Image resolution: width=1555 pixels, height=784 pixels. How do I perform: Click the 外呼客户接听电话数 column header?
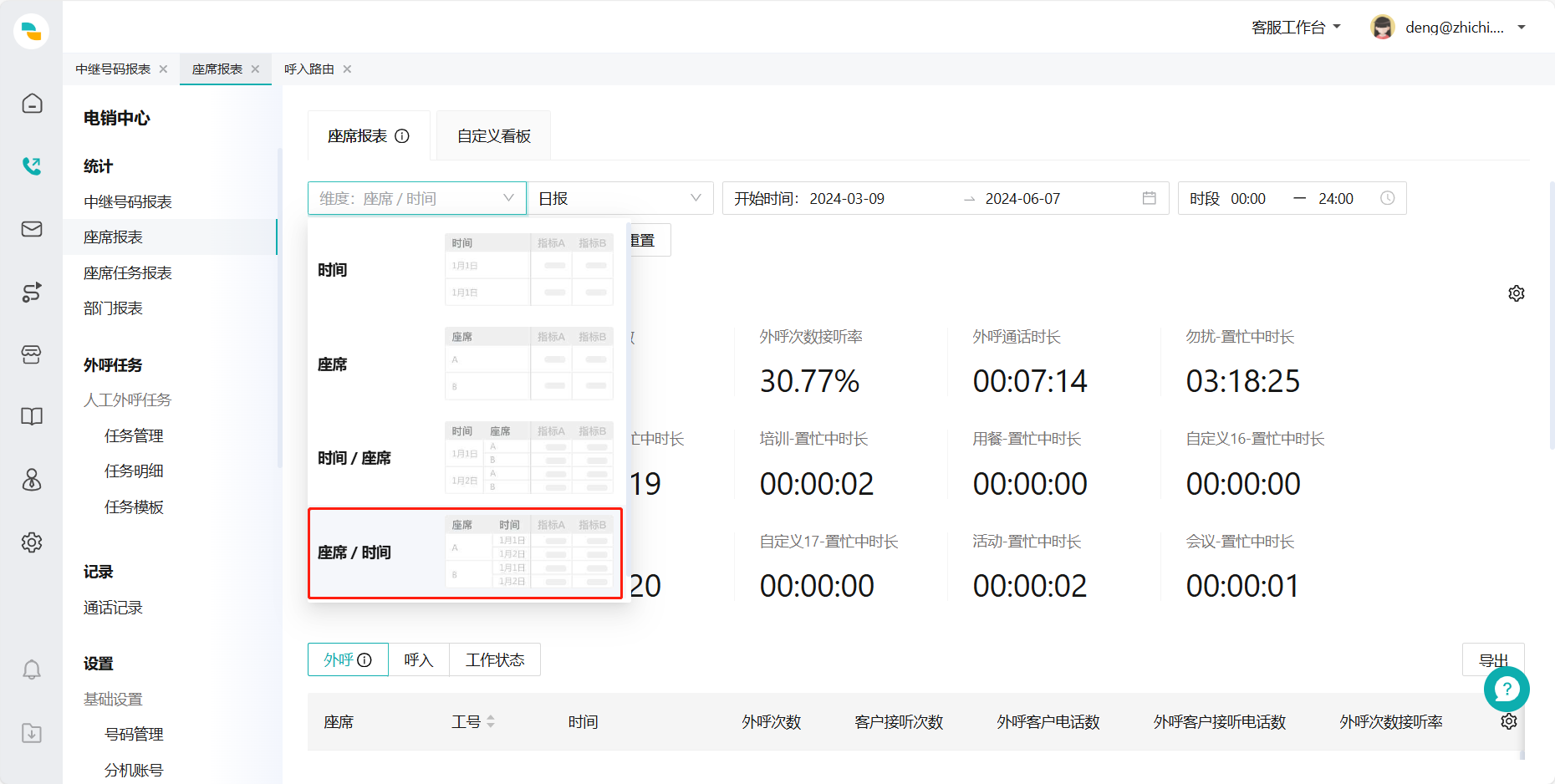[x=1220, y=722]
